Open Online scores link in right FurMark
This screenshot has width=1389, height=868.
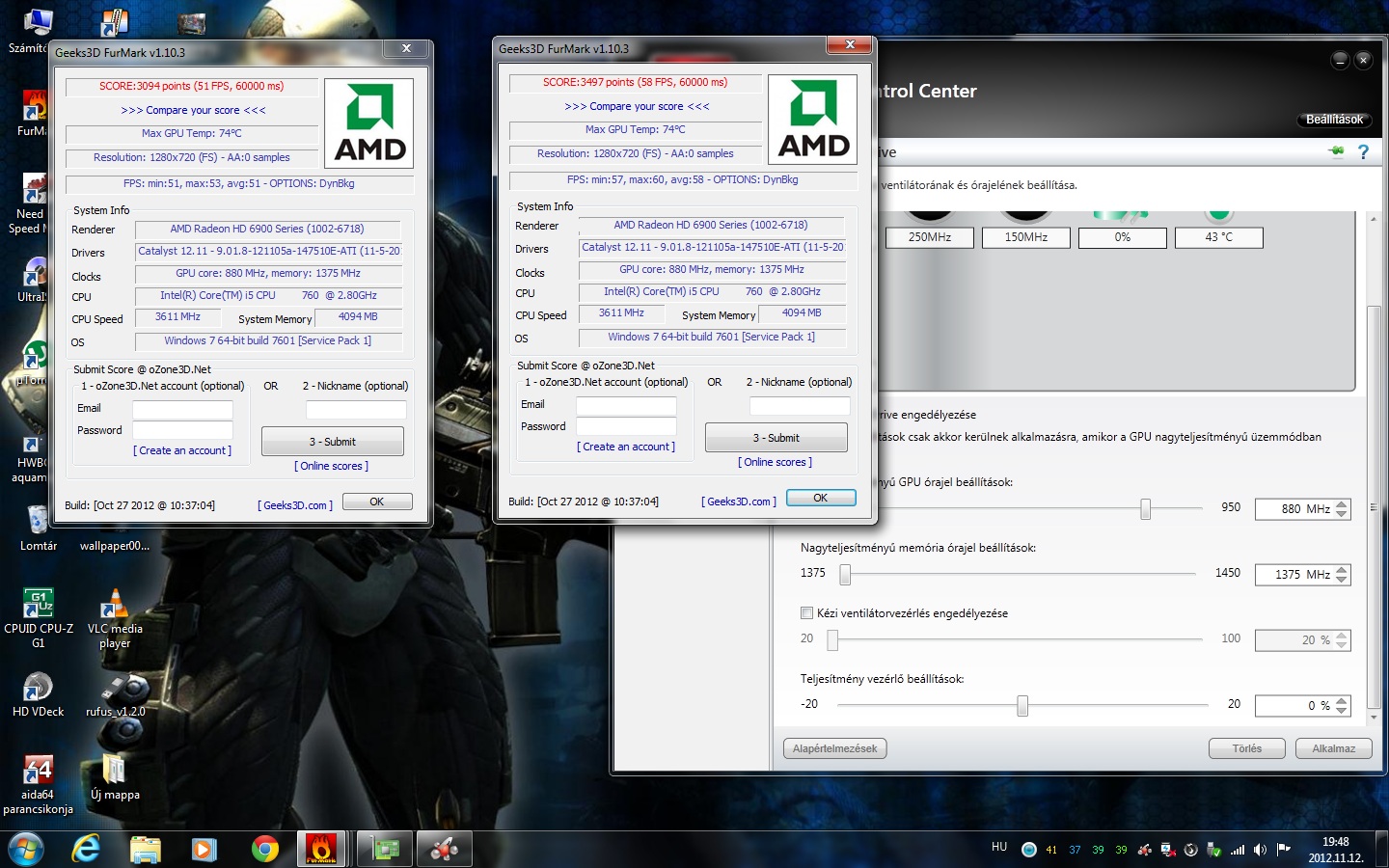point(776,462)
